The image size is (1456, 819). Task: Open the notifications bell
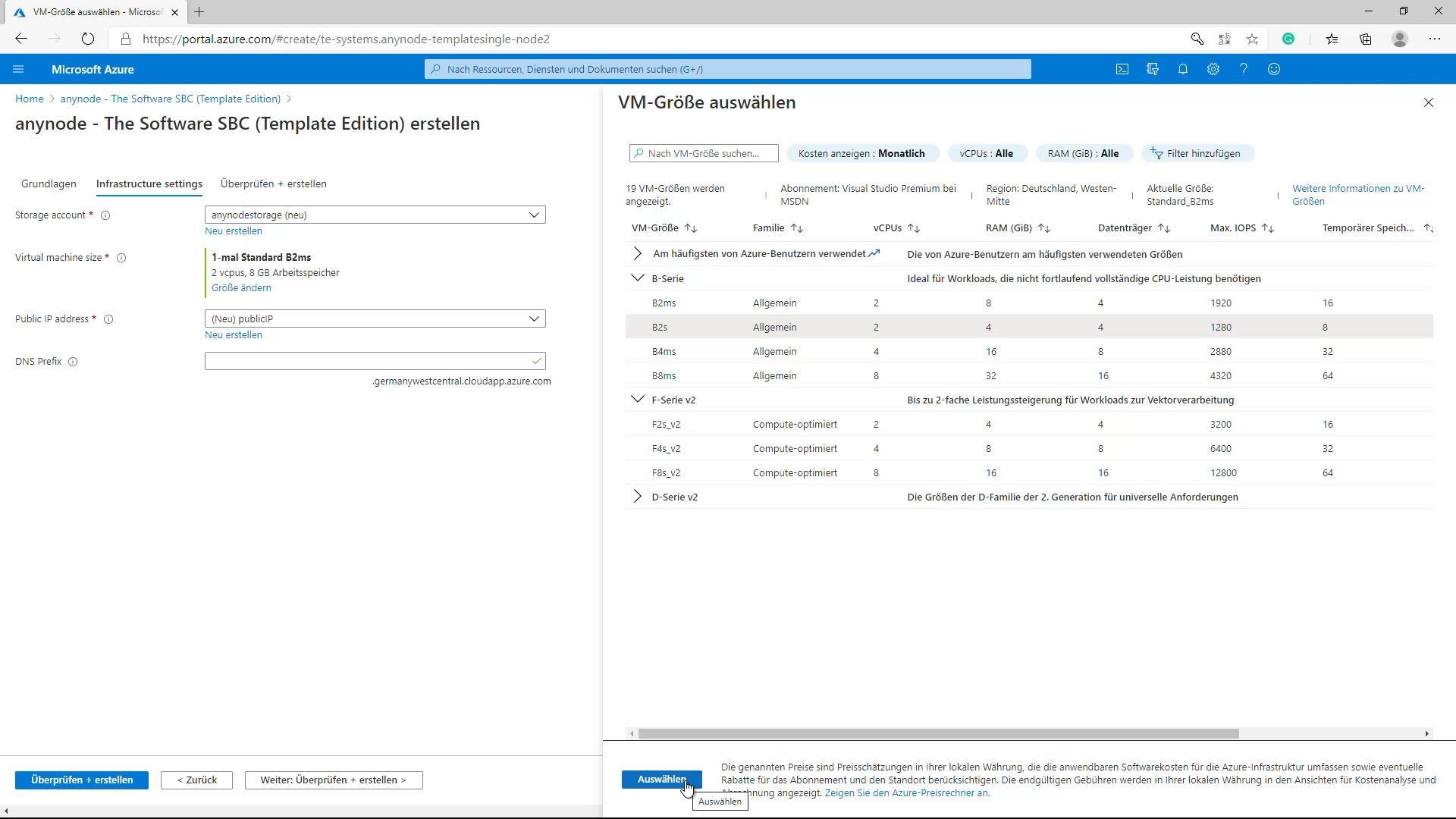coord(1183,69)
